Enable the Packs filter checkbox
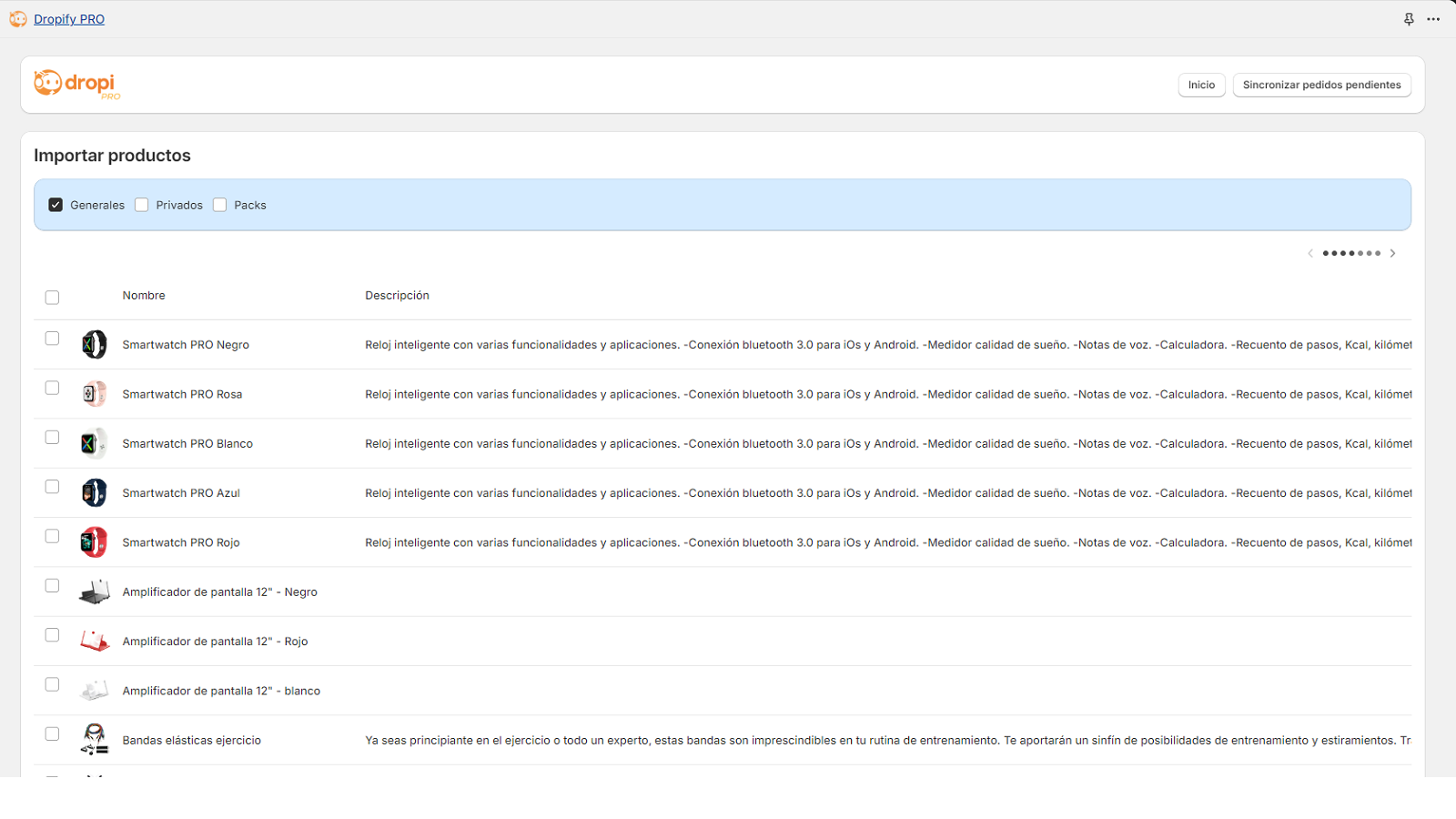This screenshot has width=1456, height=819. click(x=219, y=205)
